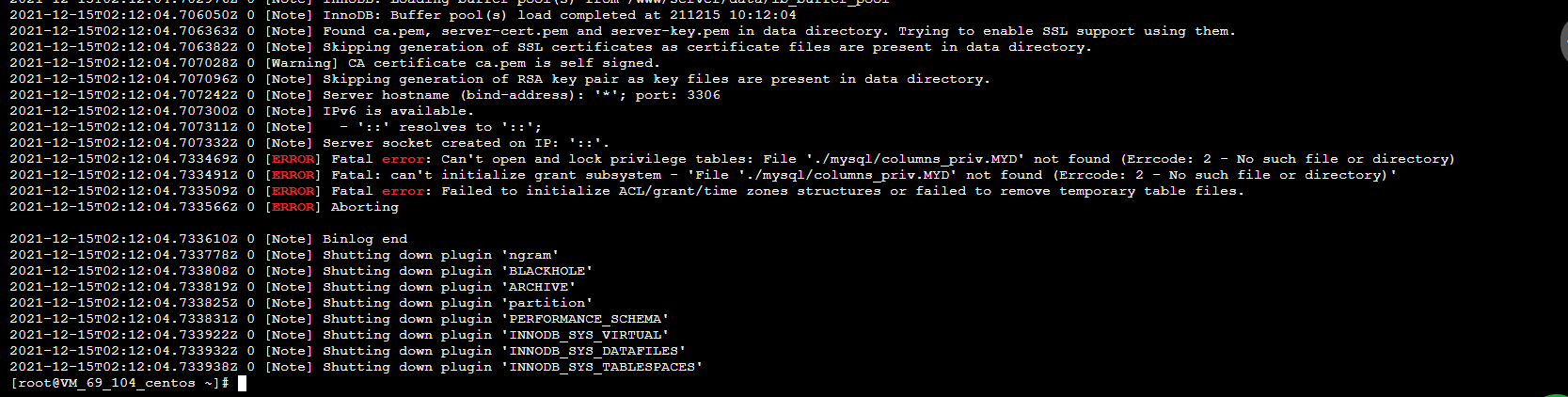Click the 'ARCHIVE' plugin name
Screen dimensions: 1568x397
[x=538, y=287]
